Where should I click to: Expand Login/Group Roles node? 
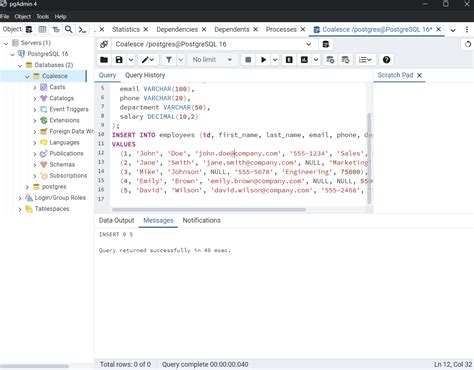[20, 198]
